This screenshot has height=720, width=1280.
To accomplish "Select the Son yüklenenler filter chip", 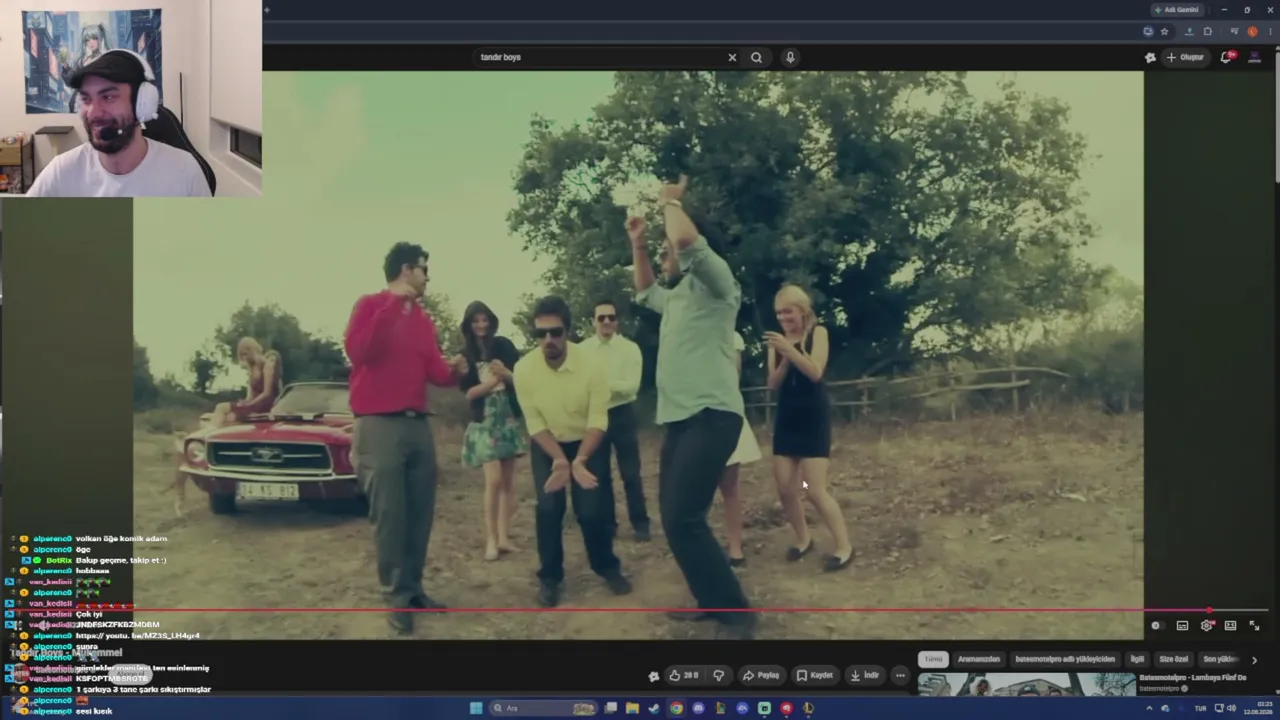I will pyautogui.click(x=1220, y=659).
